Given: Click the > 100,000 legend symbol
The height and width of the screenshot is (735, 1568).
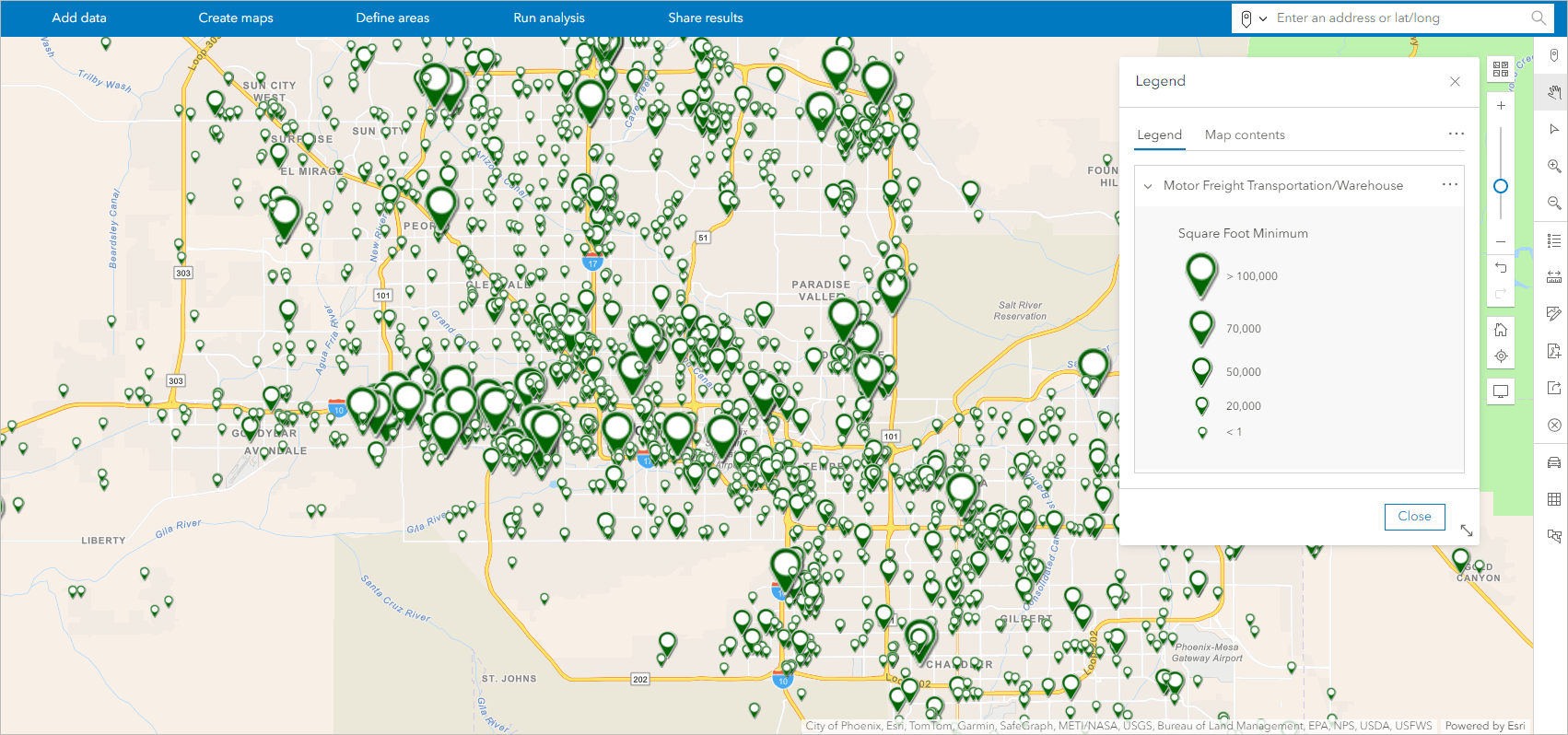Looking at the screenshot, I should [x=1201, y=275].
